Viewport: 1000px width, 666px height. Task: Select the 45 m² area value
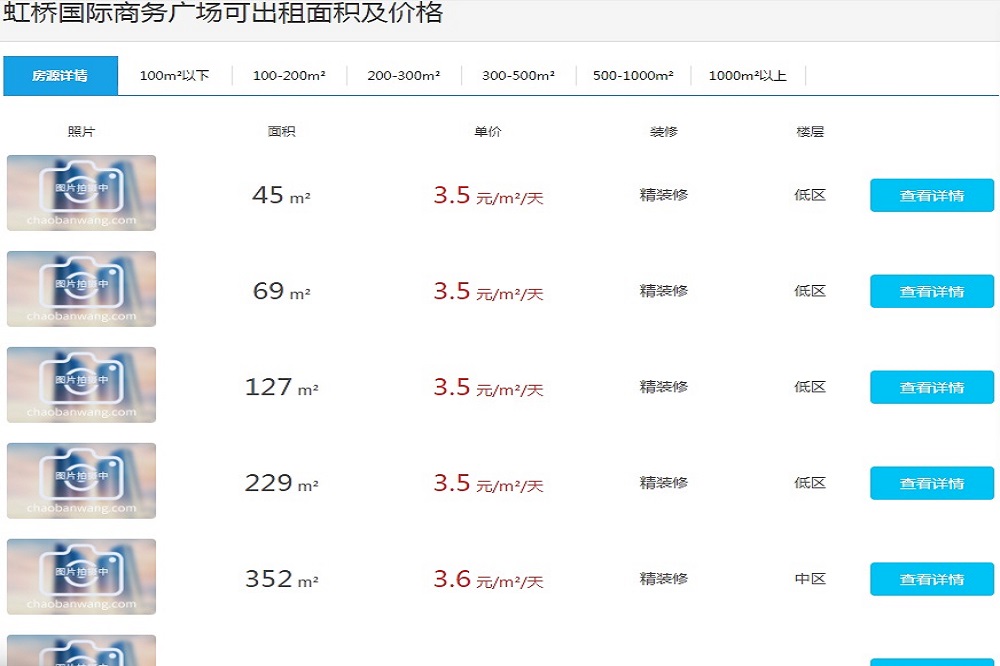click(281, 195)
